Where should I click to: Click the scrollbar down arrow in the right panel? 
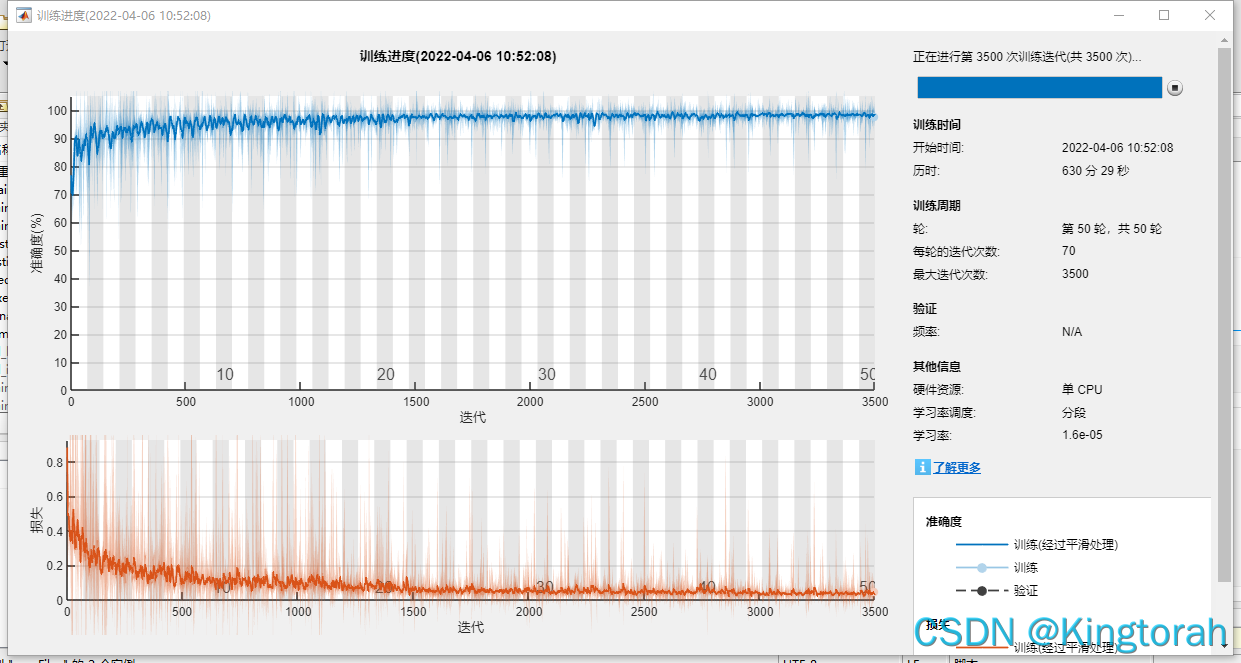[1224, 647]
